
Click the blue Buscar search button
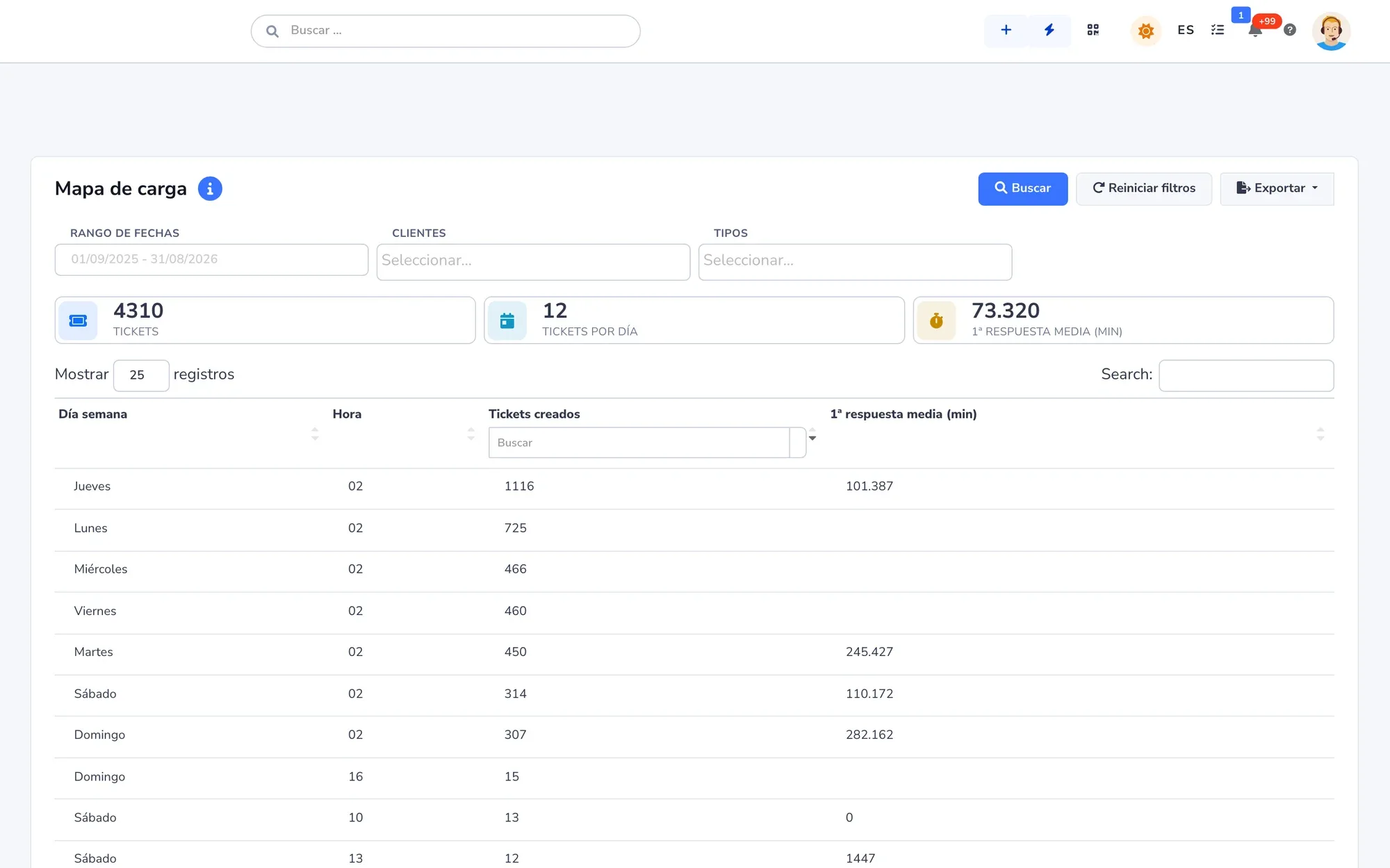coord(1022,189)
